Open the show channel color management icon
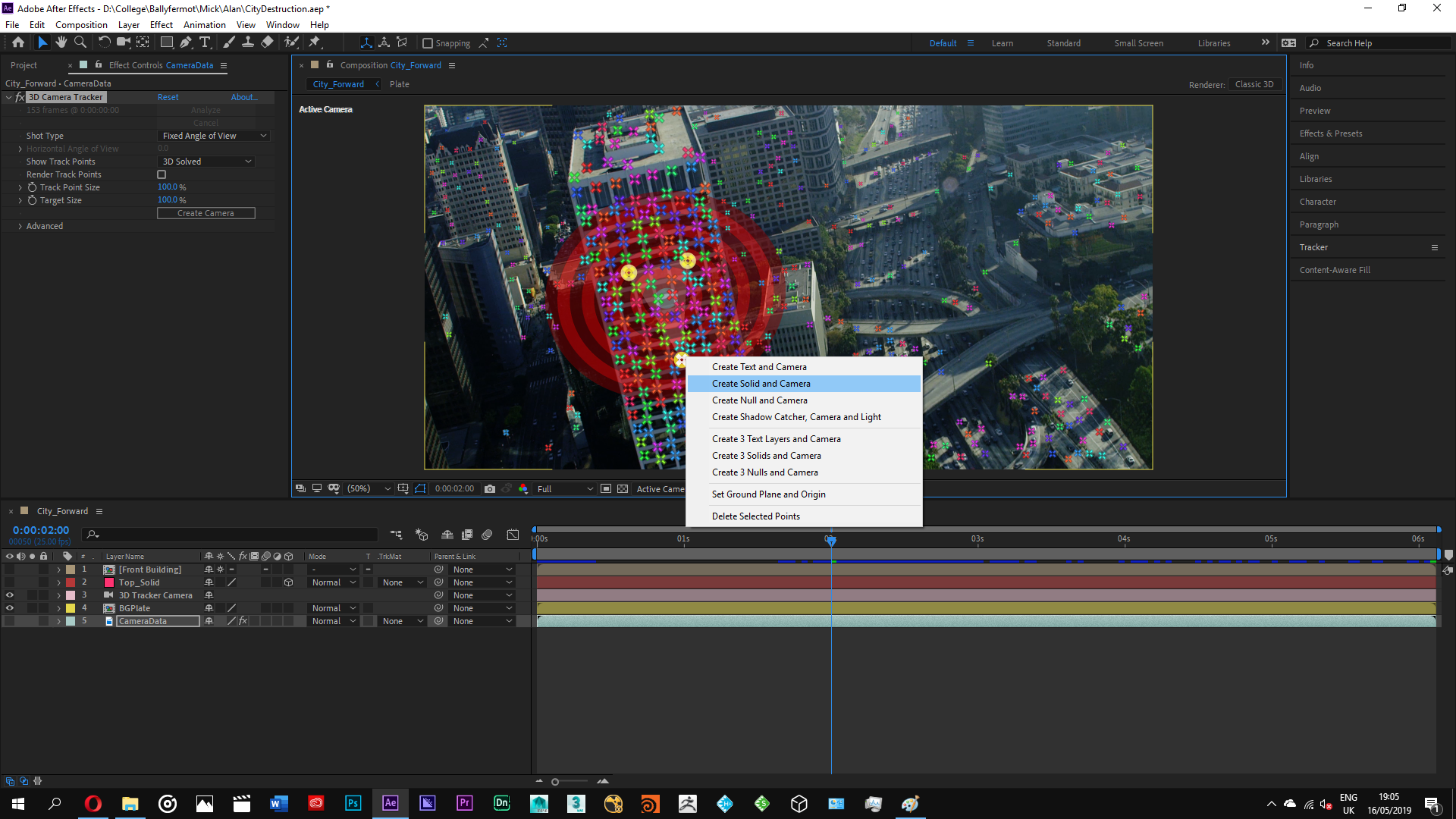 [x=523, y=489]
